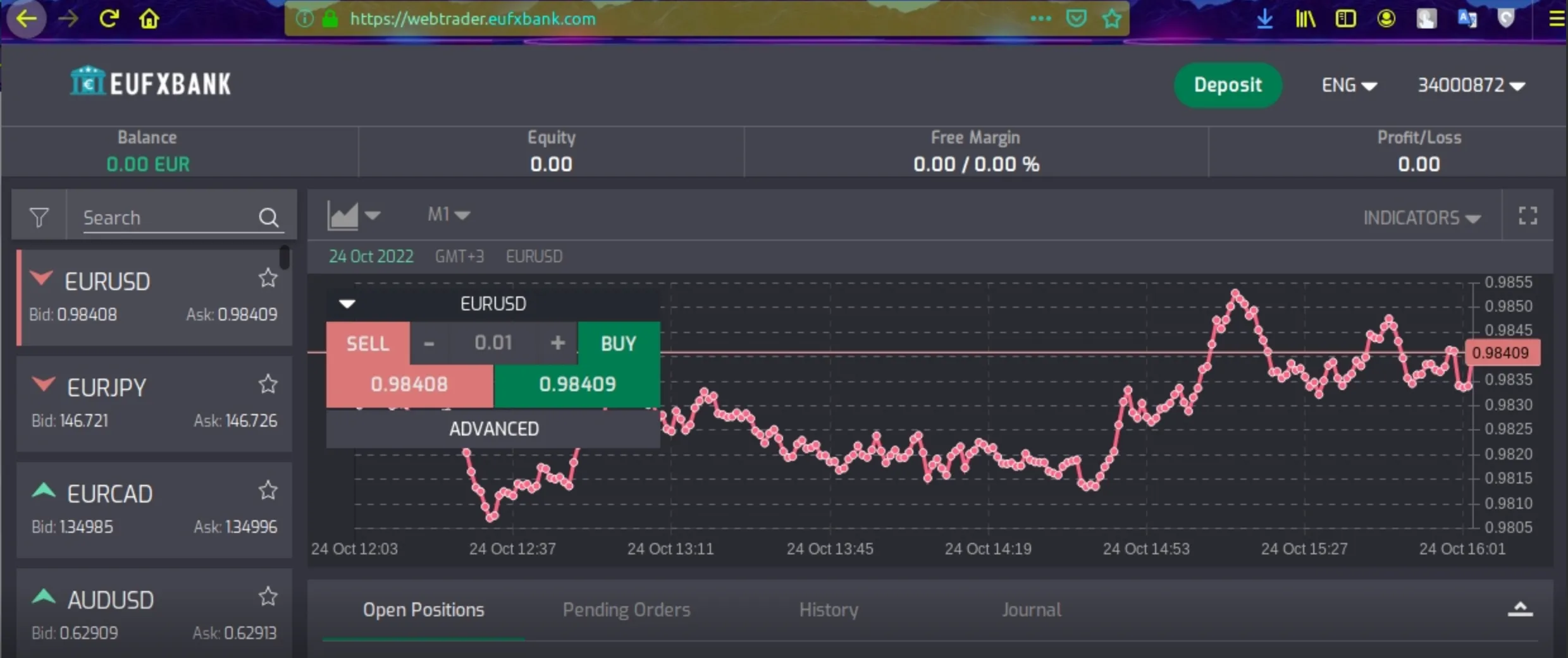Collapse the EURUSD trade panel arrow
The width and height of the screenshot is (1568, 658).
tap(347, 303)
